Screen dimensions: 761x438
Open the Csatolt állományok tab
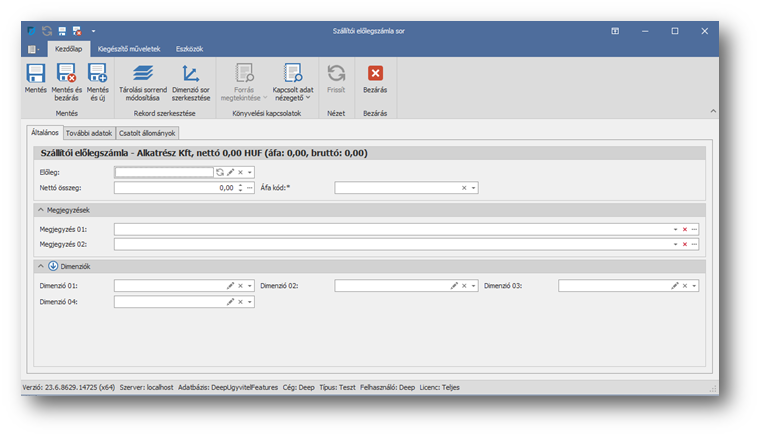pyautogui.click(x=148, y=132)
